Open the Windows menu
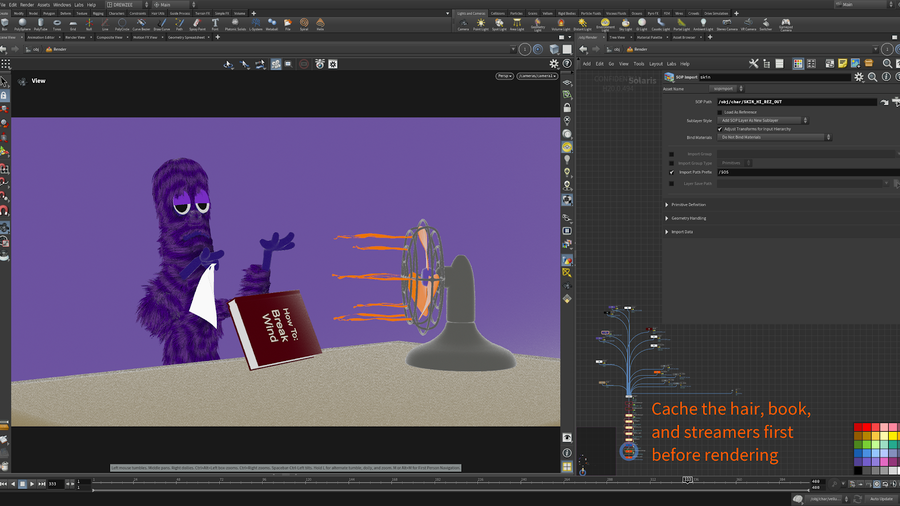900x506 pixels. 62,5
